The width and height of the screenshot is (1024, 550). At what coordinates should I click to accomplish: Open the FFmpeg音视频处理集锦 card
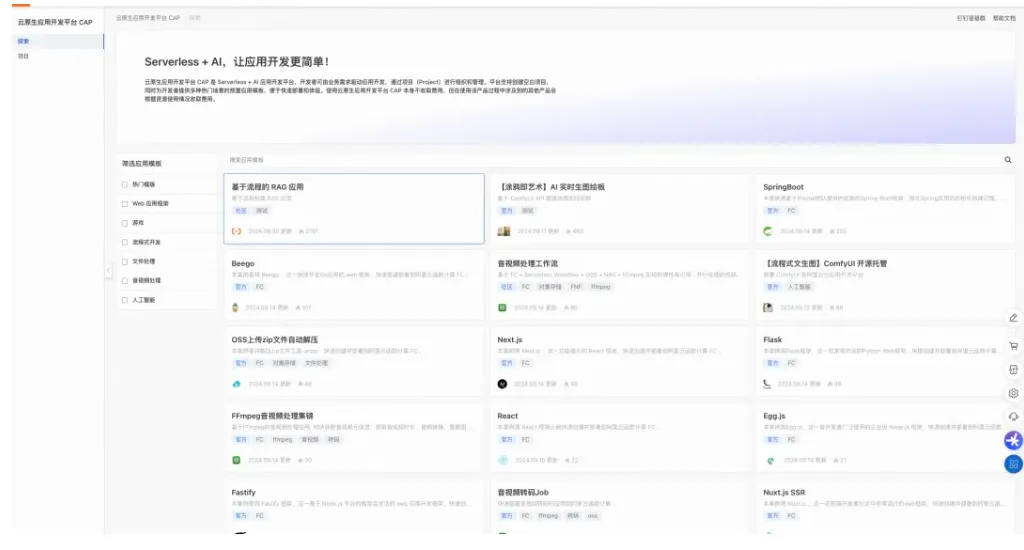tap(354, 438)
